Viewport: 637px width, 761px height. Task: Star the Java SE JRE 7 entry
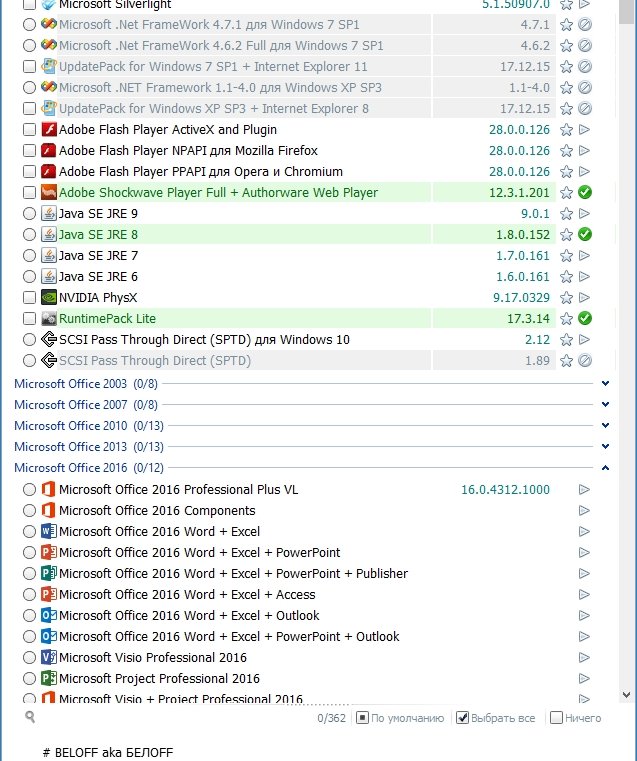(x=566, y=256)
